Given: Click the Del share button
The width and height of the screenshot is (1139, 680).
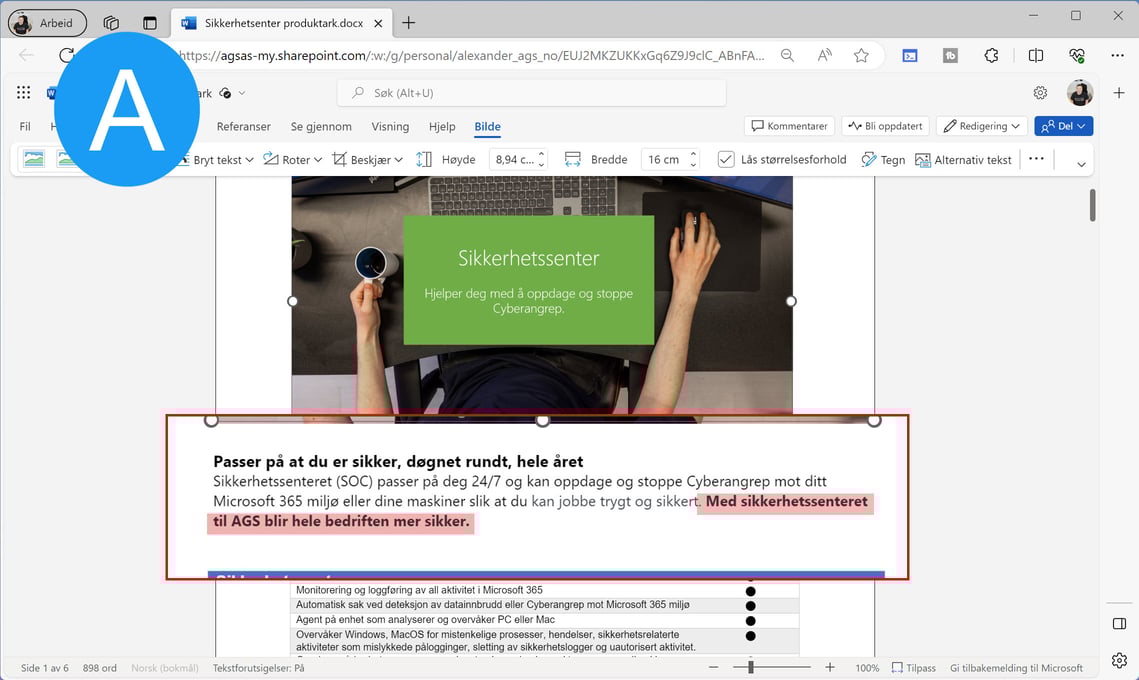Looking at the screenshot, I should (x=1063, y=126).
